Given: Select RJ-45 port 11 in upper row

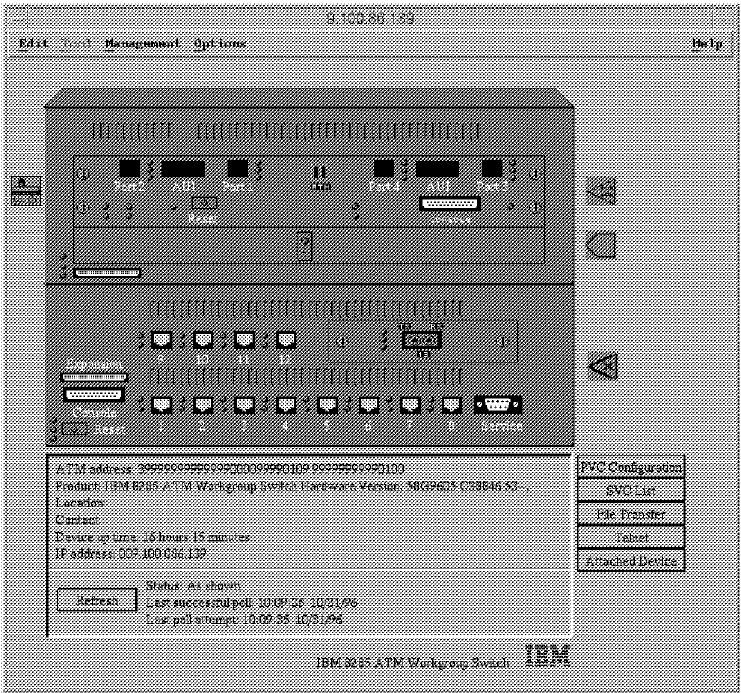Looking at the screenshot, I should (244, 340).
